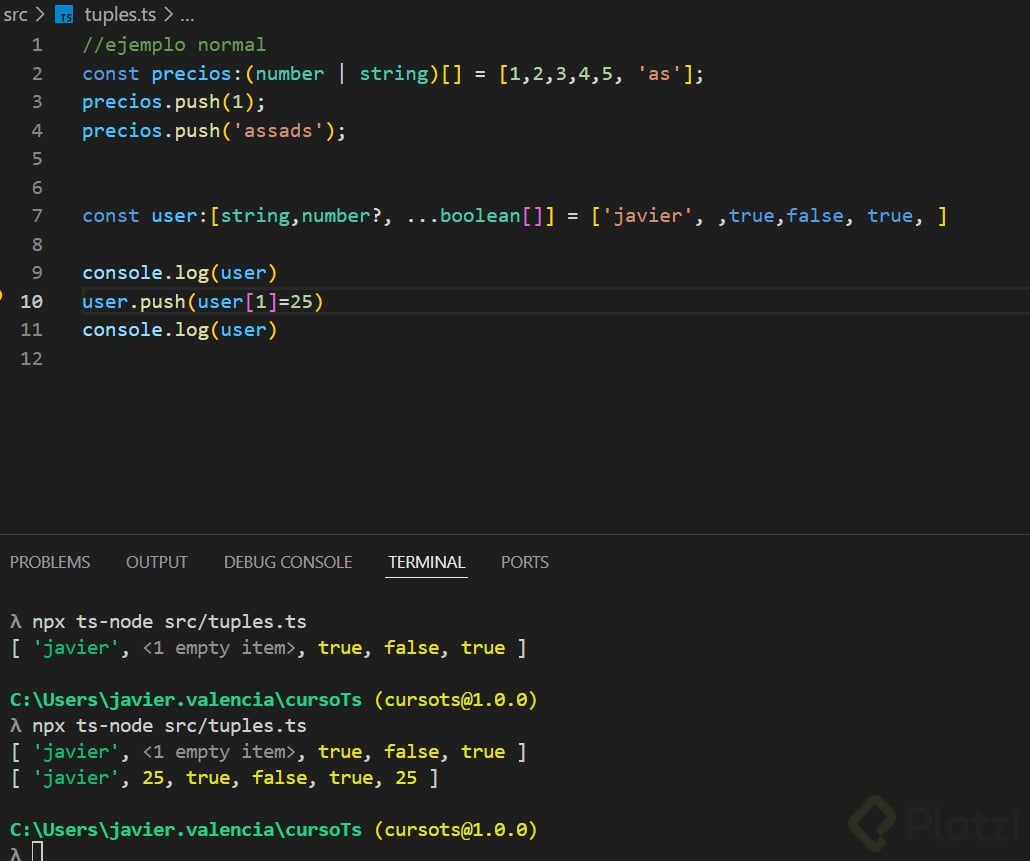The image size is (1030, 861).
Task: Click 'precios' variable on line 2
Action: (x=191, y=74)
